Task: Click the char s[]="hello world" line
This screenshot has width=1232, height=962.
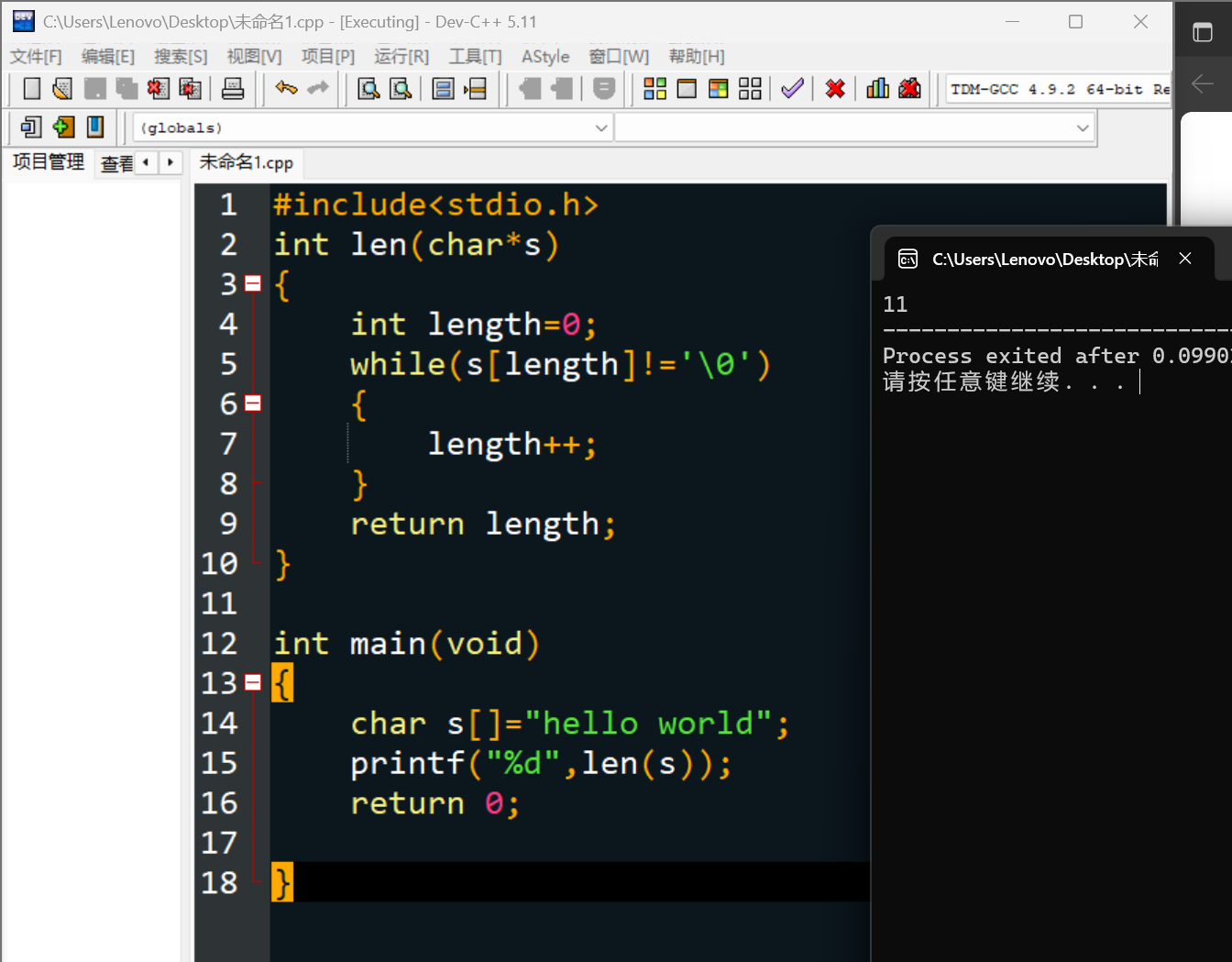Action: (x=569, y=724)
